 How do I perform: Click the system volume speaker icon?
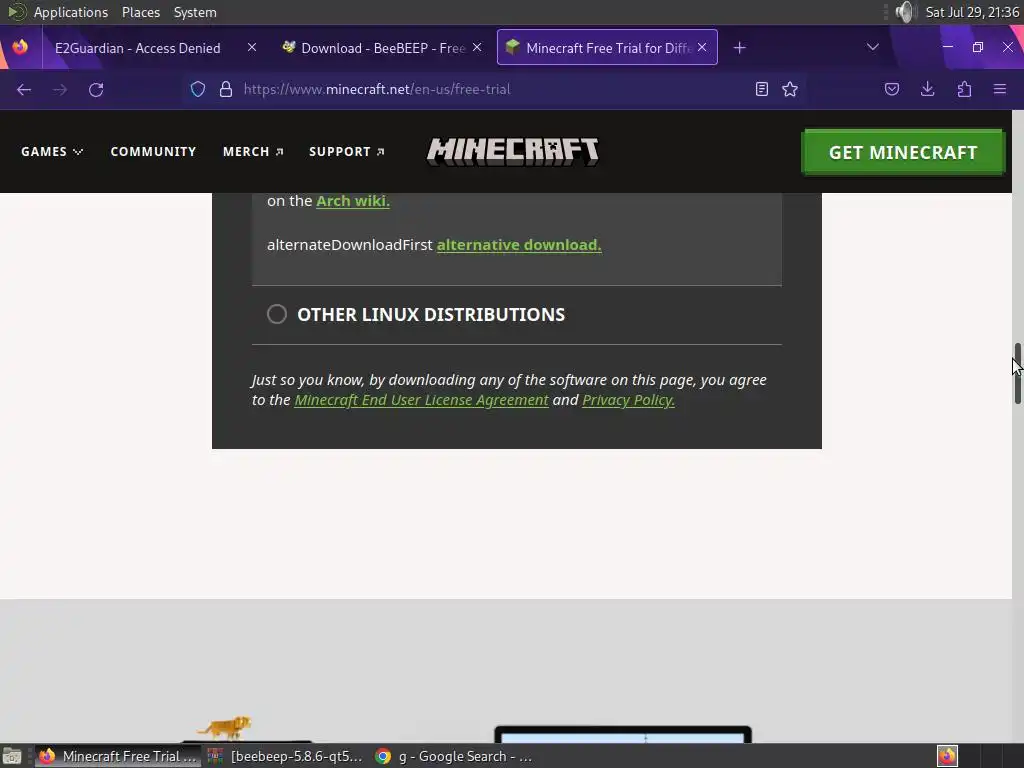pyautogui.click(x=904, y=12)
